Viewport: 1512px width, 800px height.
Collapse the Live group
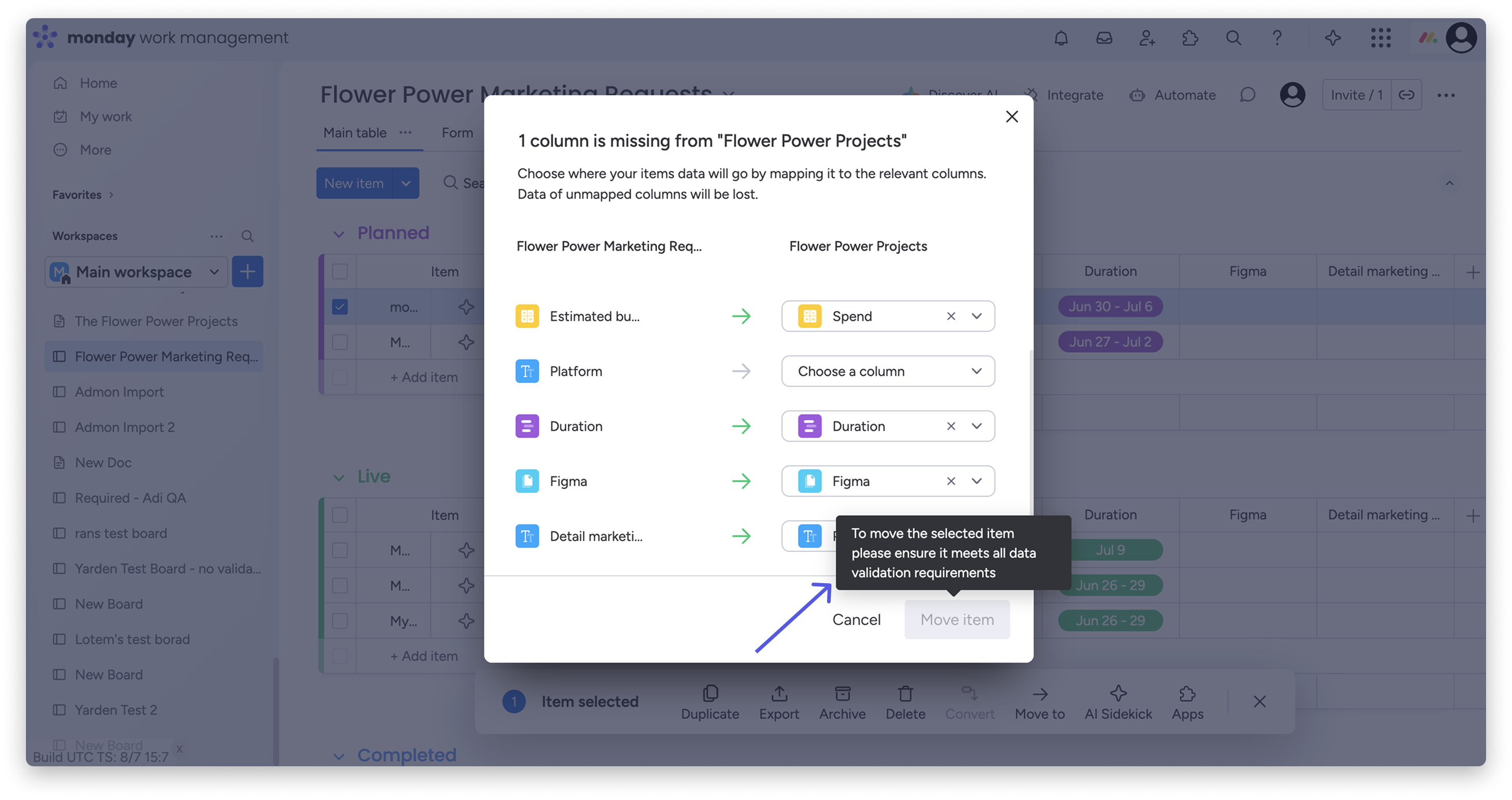coord(339,478)
